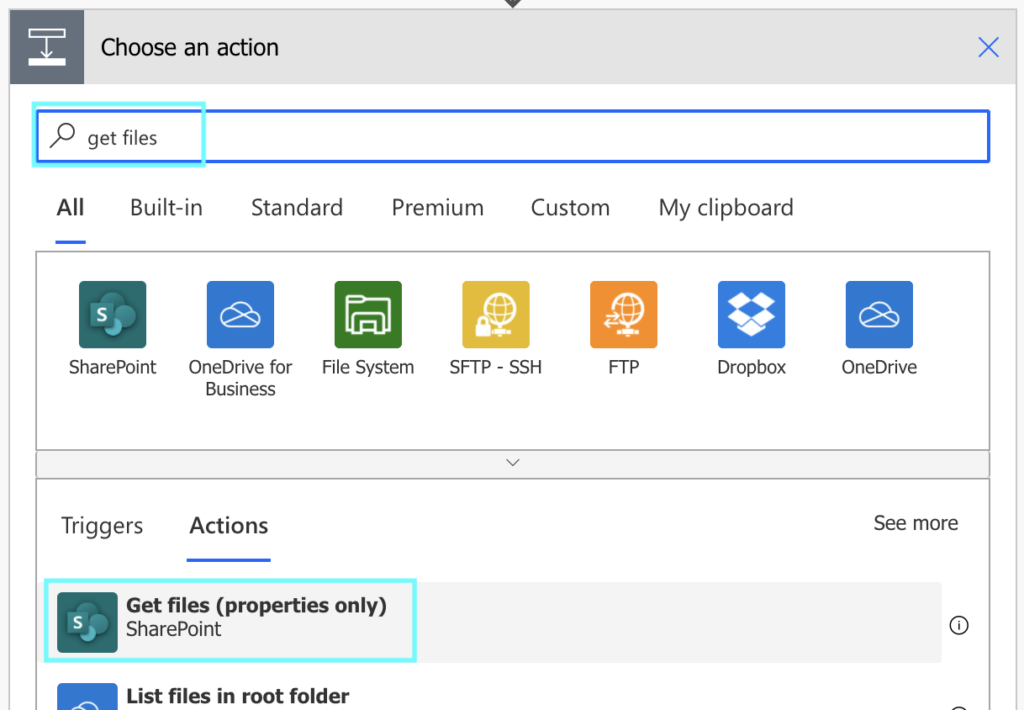Pick the File System connector icon

[x=368, y=314]
